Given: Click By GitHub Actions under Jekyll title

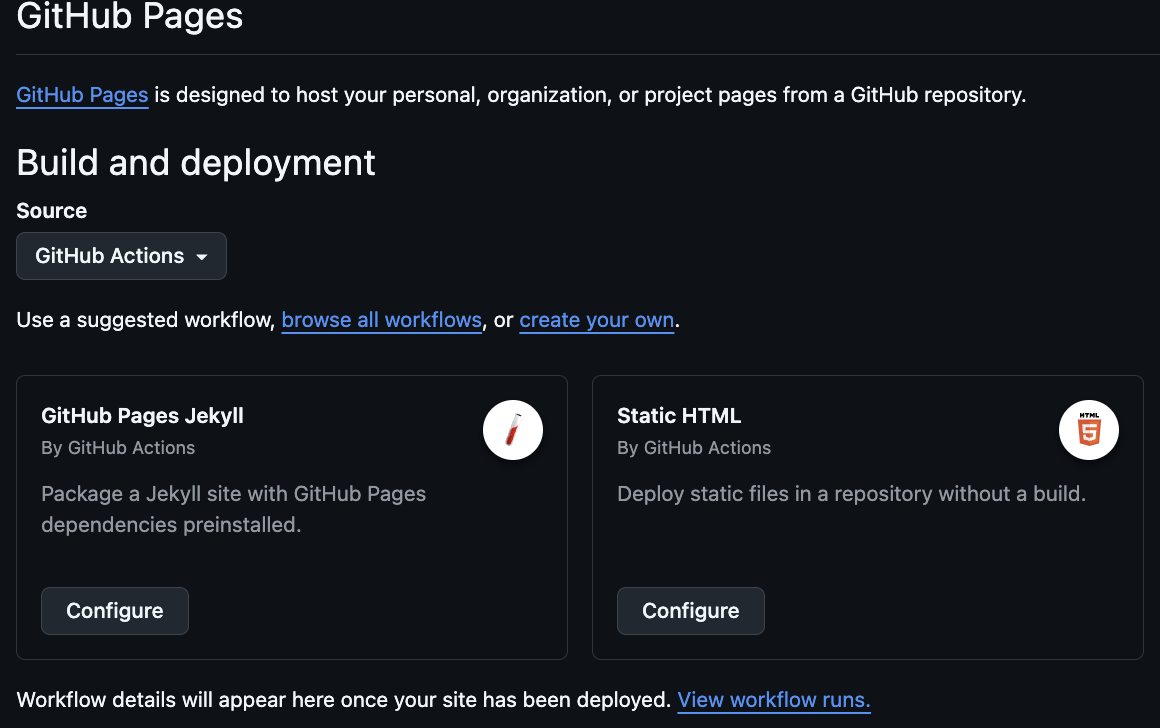Looking at the screenshot, I should click(118, 448).
